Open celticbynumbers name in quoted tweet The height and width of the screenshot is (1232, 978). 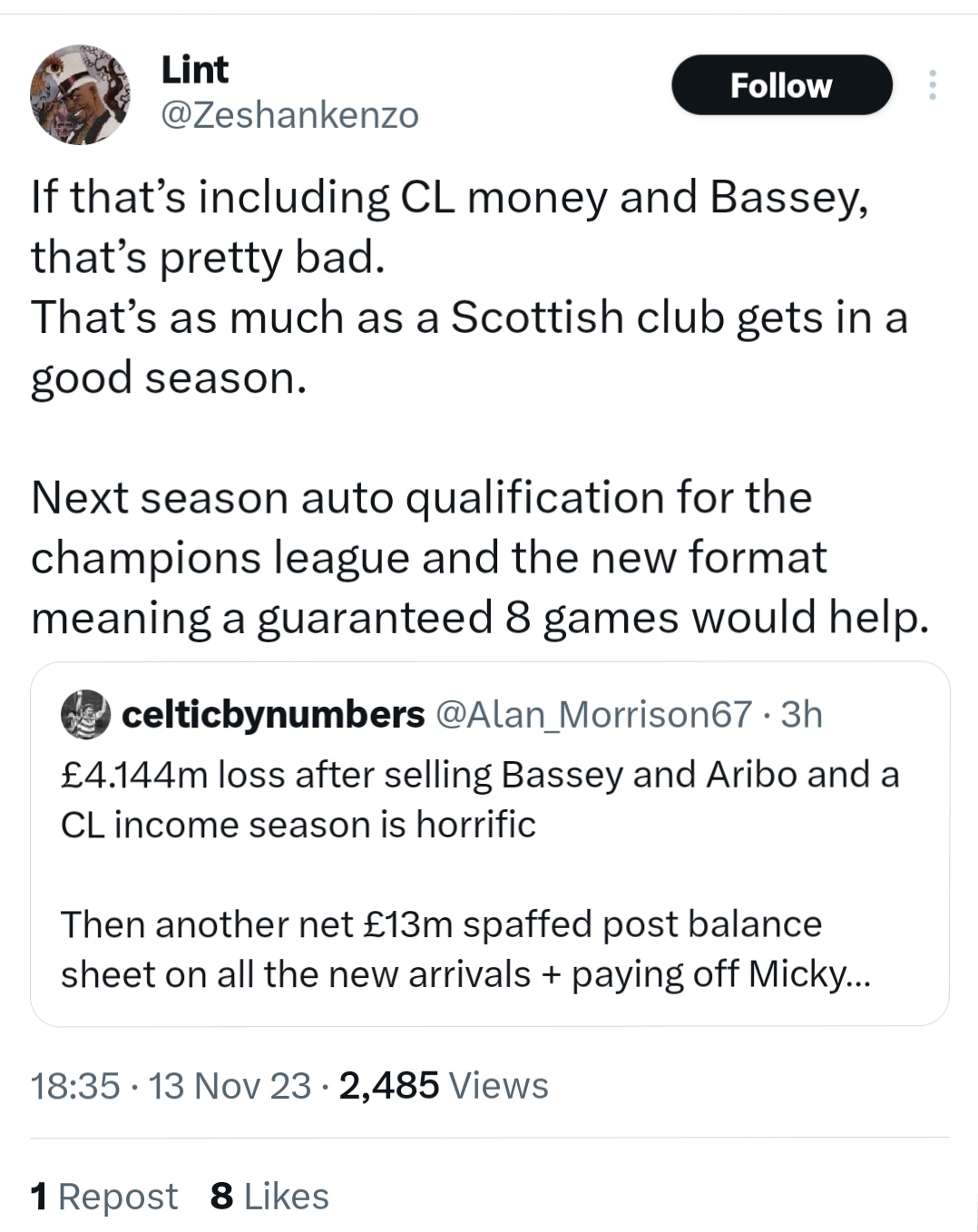(x=273, y=715)
